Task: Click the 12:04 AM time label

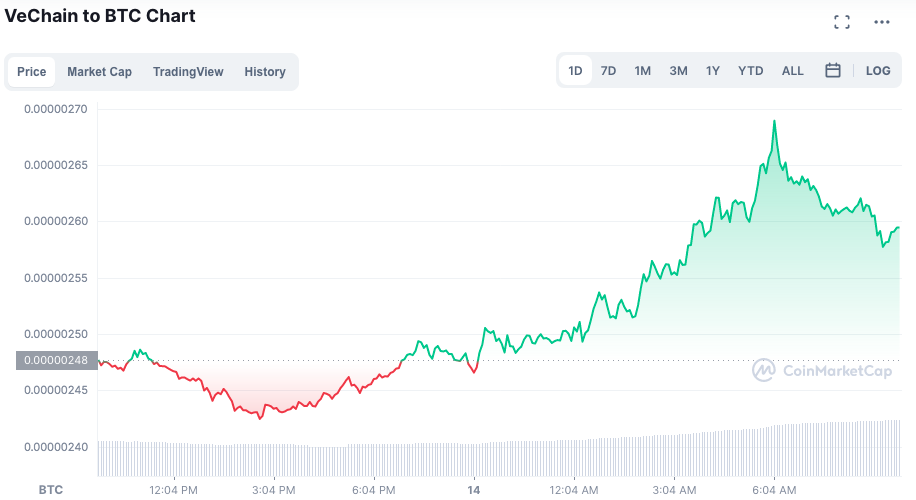Action: pyautogui.click(x=574, y=490)
